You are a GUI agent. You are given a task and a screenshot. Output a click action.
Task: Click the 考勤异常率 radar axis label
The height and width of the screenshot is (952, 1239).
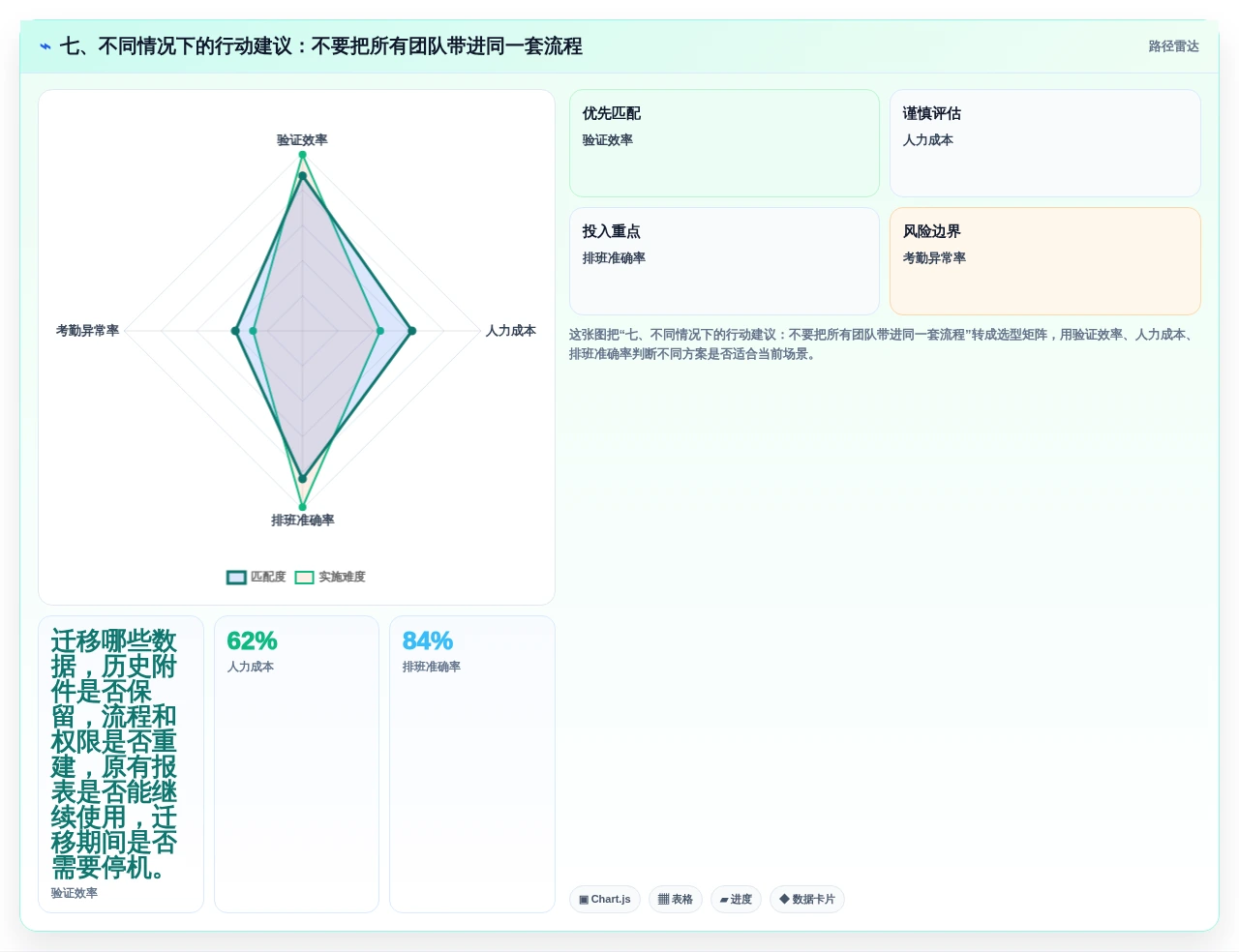tap(87, 331)
